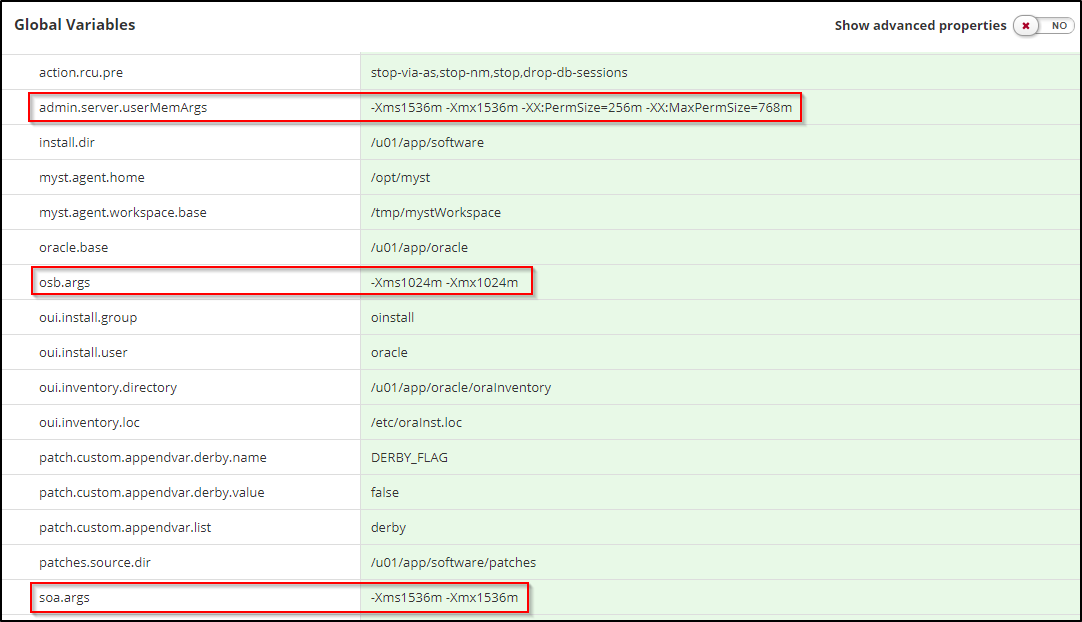
Task: Toggle the Show advanced properties switch
Action: click(x=1043, y=26)
